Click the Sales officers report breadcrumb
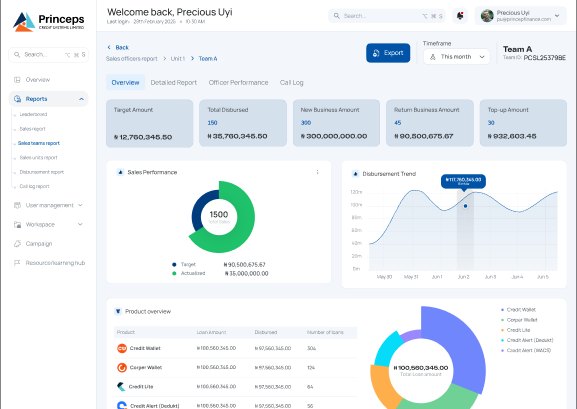577x409 pixels. 132,59
